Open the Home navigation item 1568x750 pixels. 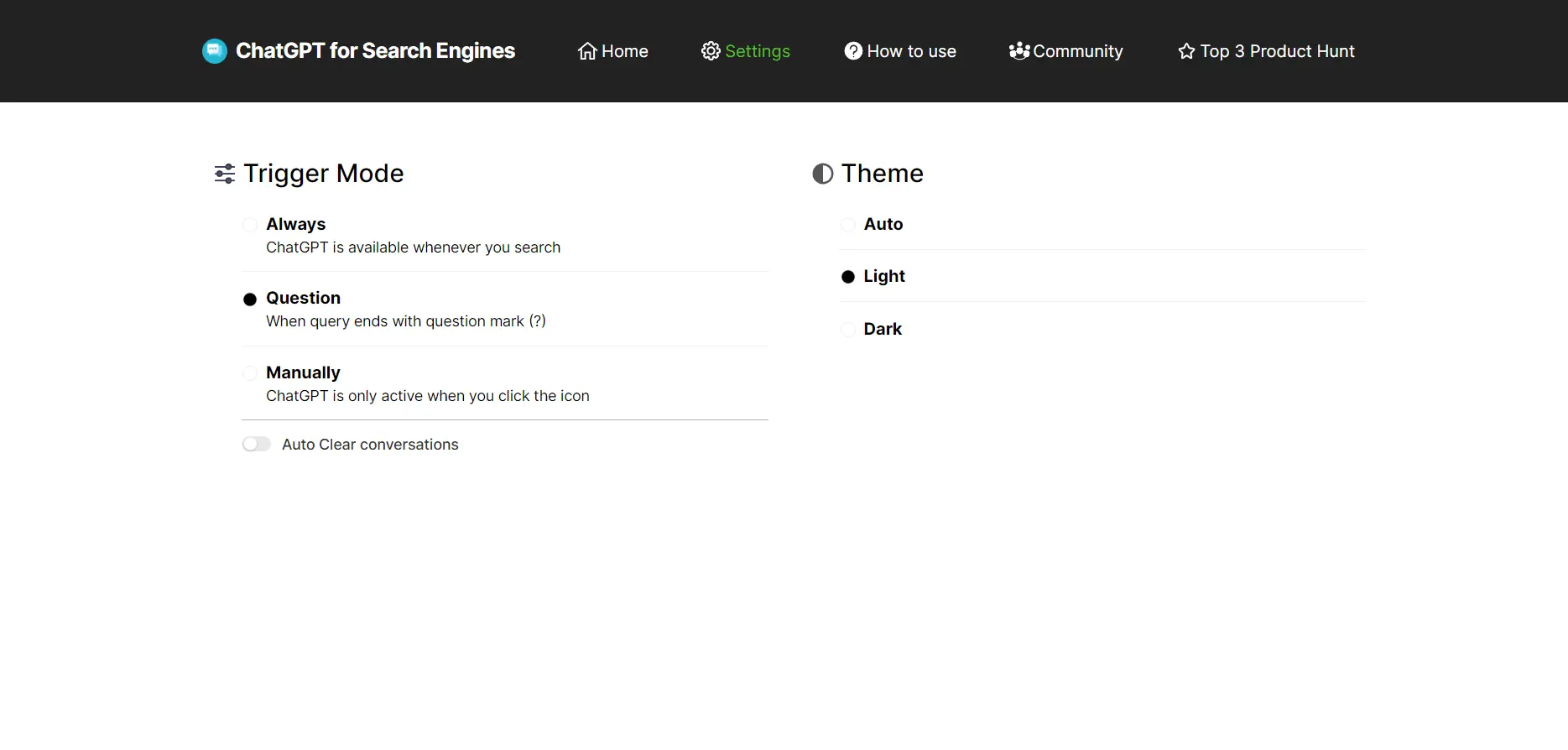[624, 51]
